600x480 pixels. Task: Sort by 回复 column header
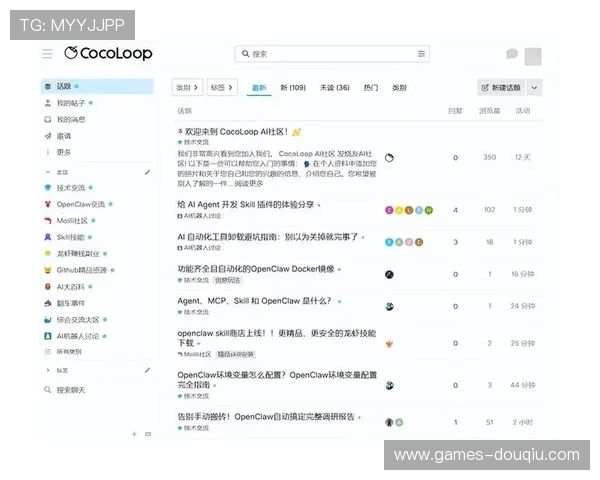(455, 111)
